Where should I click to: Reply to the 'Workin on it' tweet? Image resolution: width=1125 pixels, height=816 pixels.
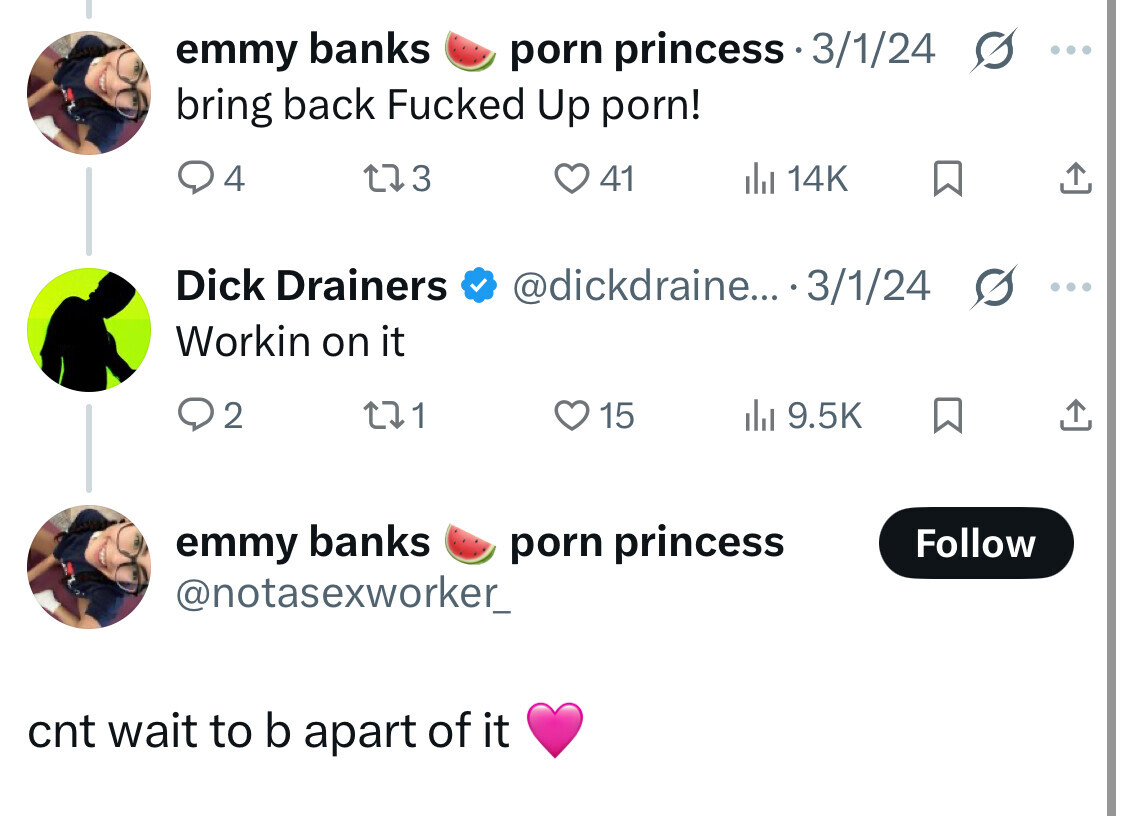pos(192,414)
